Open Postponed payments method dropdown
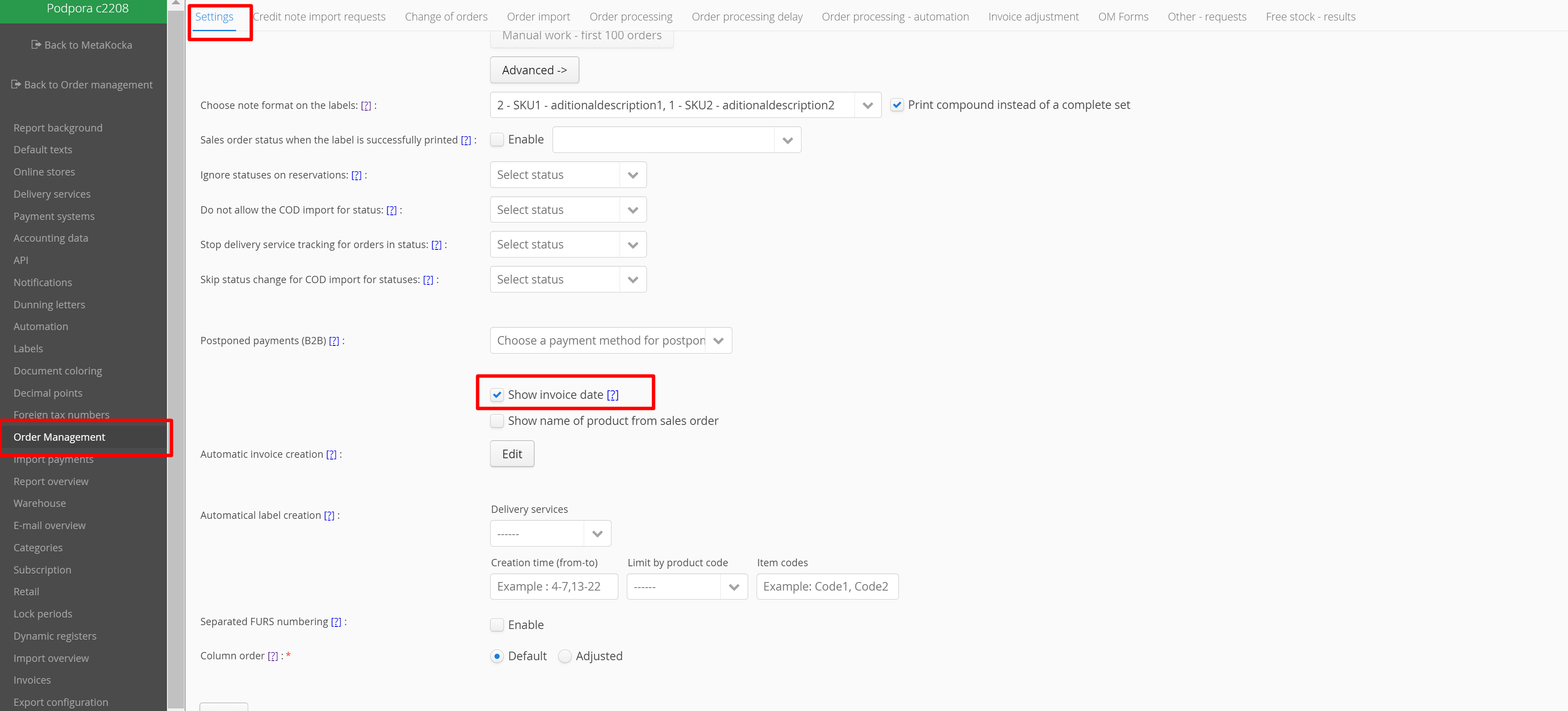 tap(718, 341)
